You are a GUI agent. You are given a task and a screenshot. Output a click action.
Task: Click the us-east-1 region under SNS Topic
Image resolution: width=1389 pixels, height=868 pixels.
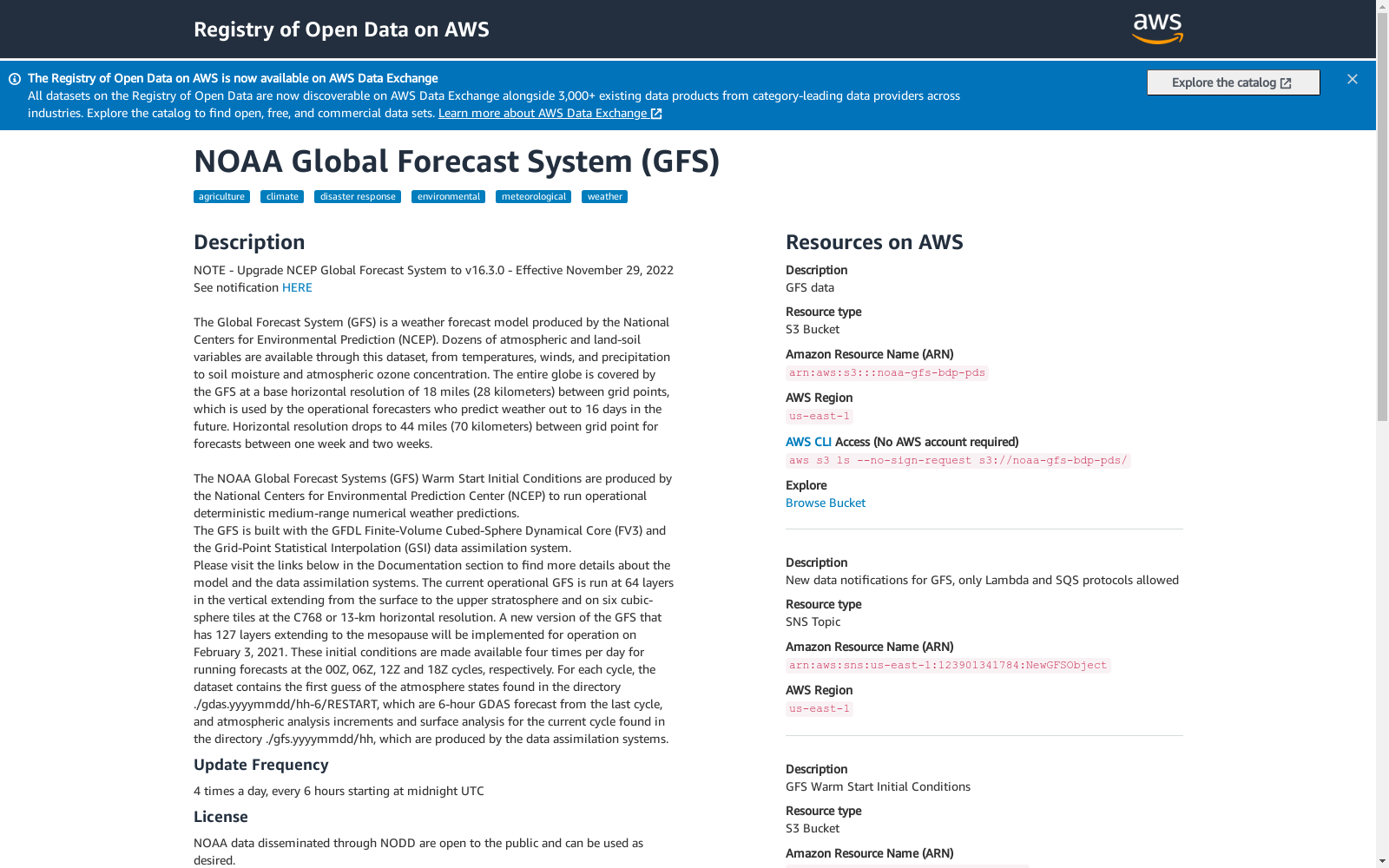pyautogui.click(x=820, y=708)
